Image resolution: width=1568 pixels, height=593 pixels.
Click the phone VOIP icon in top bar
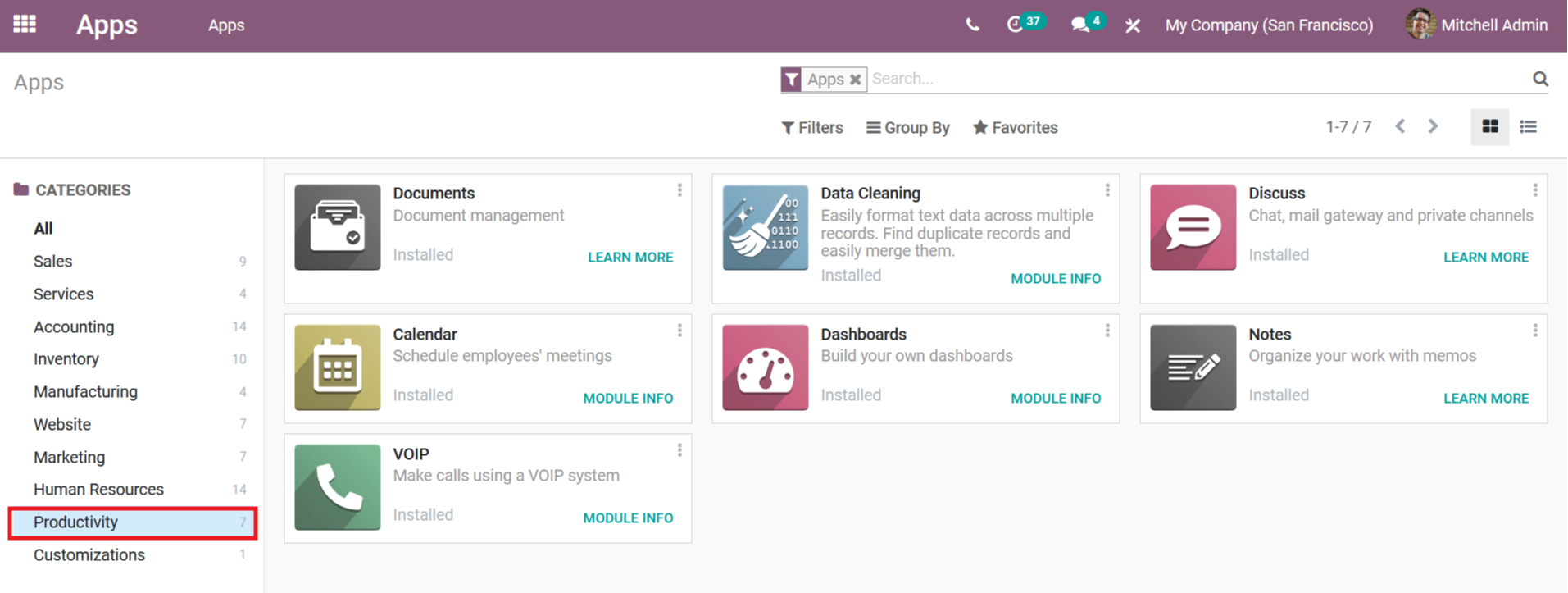tap(972, 25)
